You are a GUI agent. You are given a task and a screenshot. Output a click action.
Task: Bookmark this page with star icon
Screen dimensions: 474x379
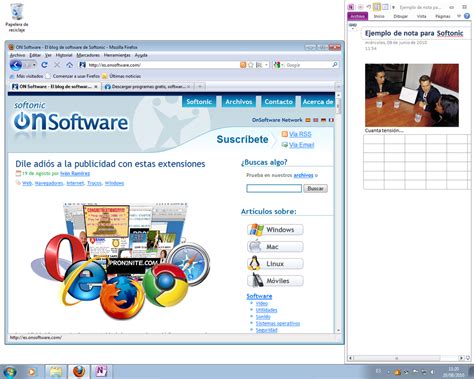251,65
